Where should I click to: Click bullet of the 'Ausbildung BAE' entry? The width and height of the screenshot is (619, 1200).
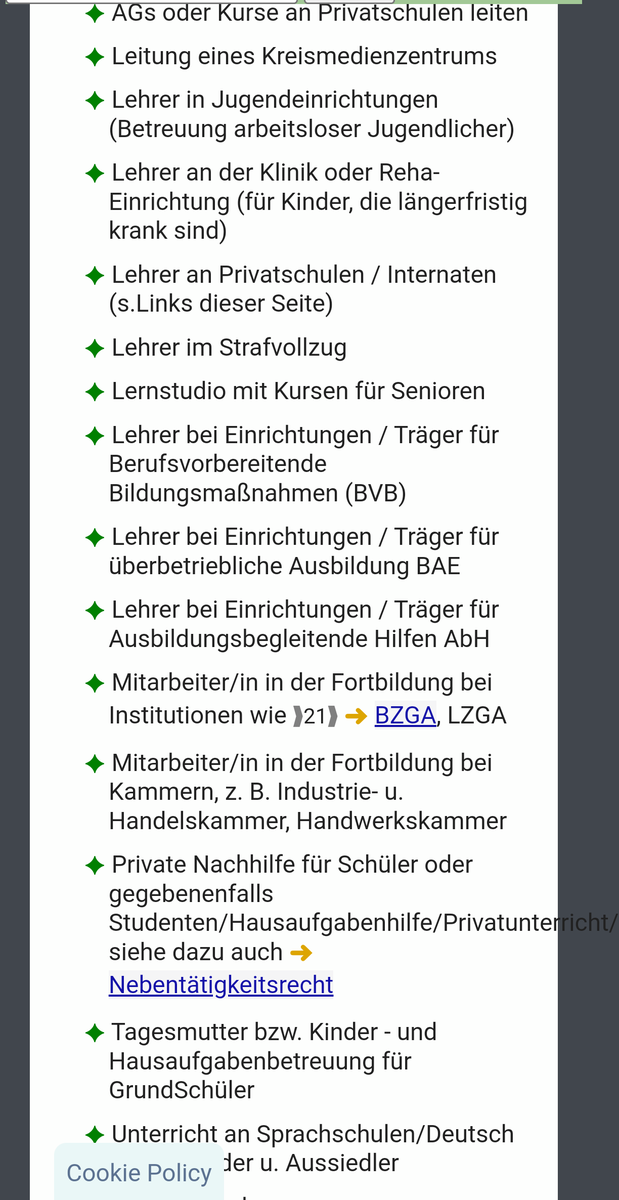[x=95, y=538]
